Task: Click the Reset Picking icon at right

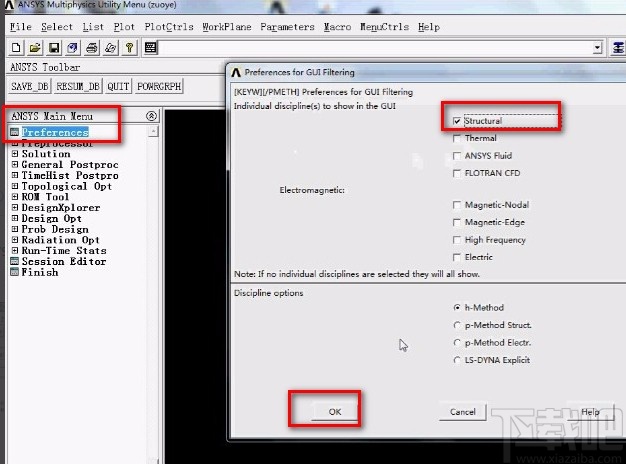Action: [618, 48]
